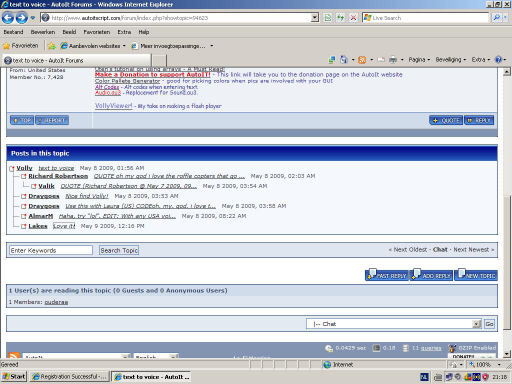Image resolution: width=512 pixels, height=384 pixels.
Task: Open the Beveiliging dropdown menu
Action: pyautogui.click(x=450, y=60)
